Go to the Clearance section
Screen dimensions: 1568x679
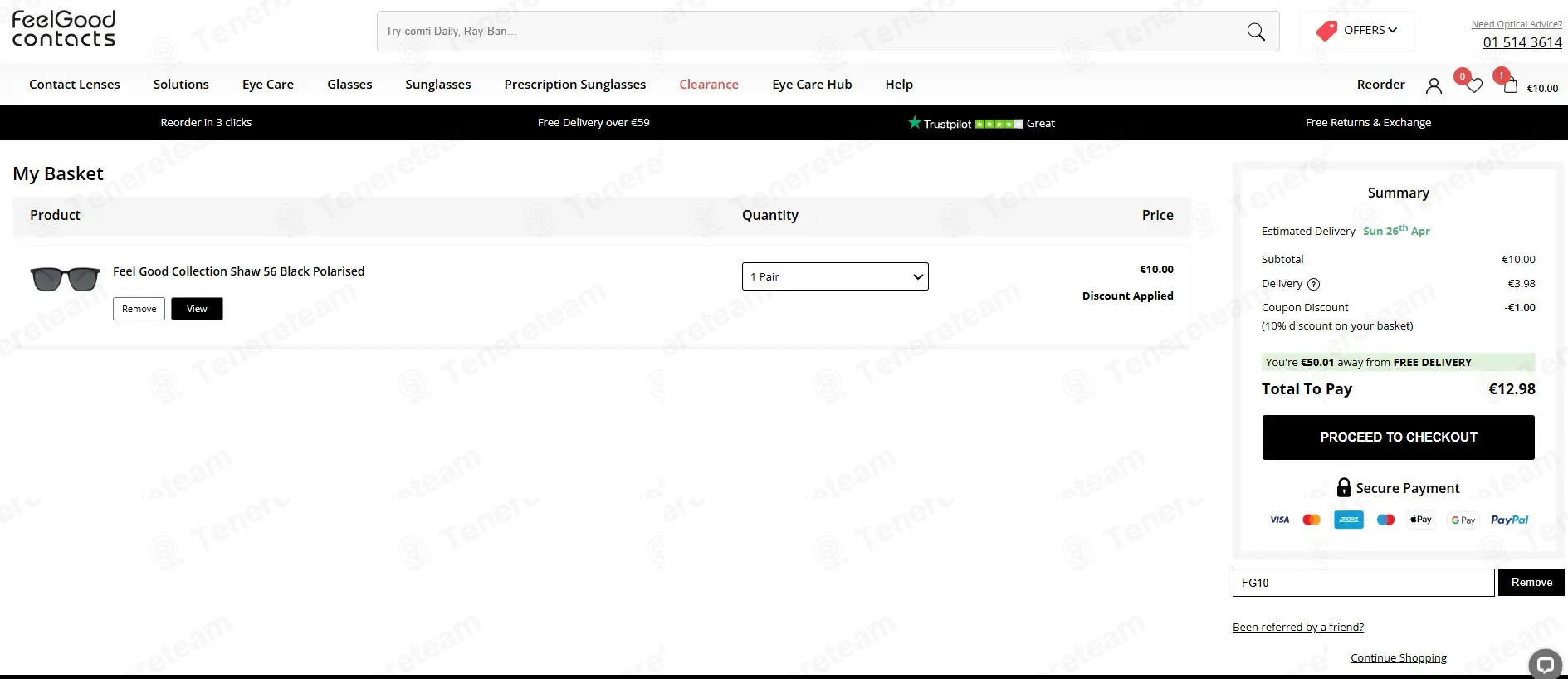coord(709,85)
